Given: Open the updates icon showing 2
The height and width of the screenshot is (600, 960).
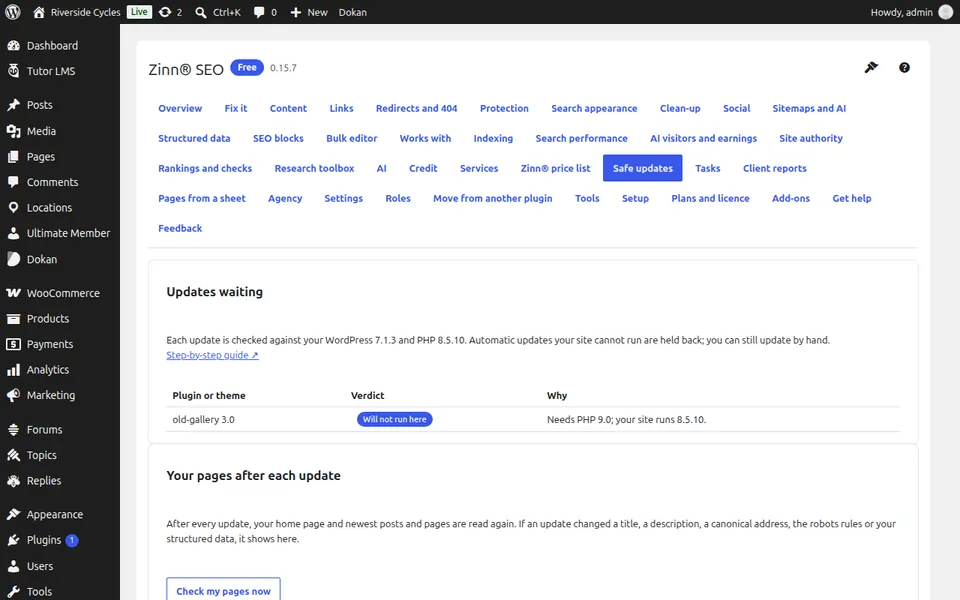Looking at the screenshot, I should click(165, 12).
